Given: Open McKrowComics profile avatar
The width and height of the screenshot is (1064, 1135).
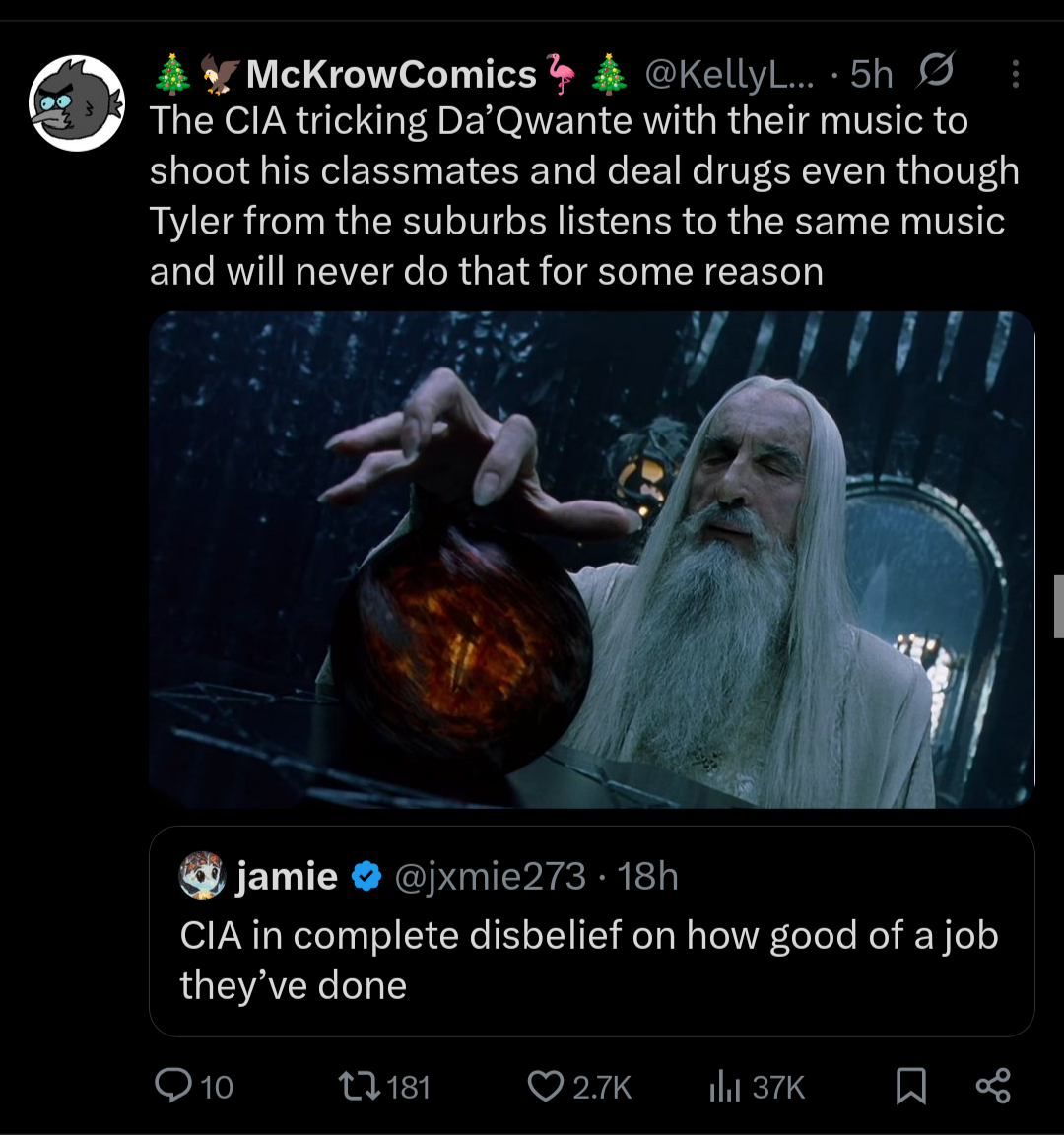Looking at the screenshot, I should coord(77,102).
